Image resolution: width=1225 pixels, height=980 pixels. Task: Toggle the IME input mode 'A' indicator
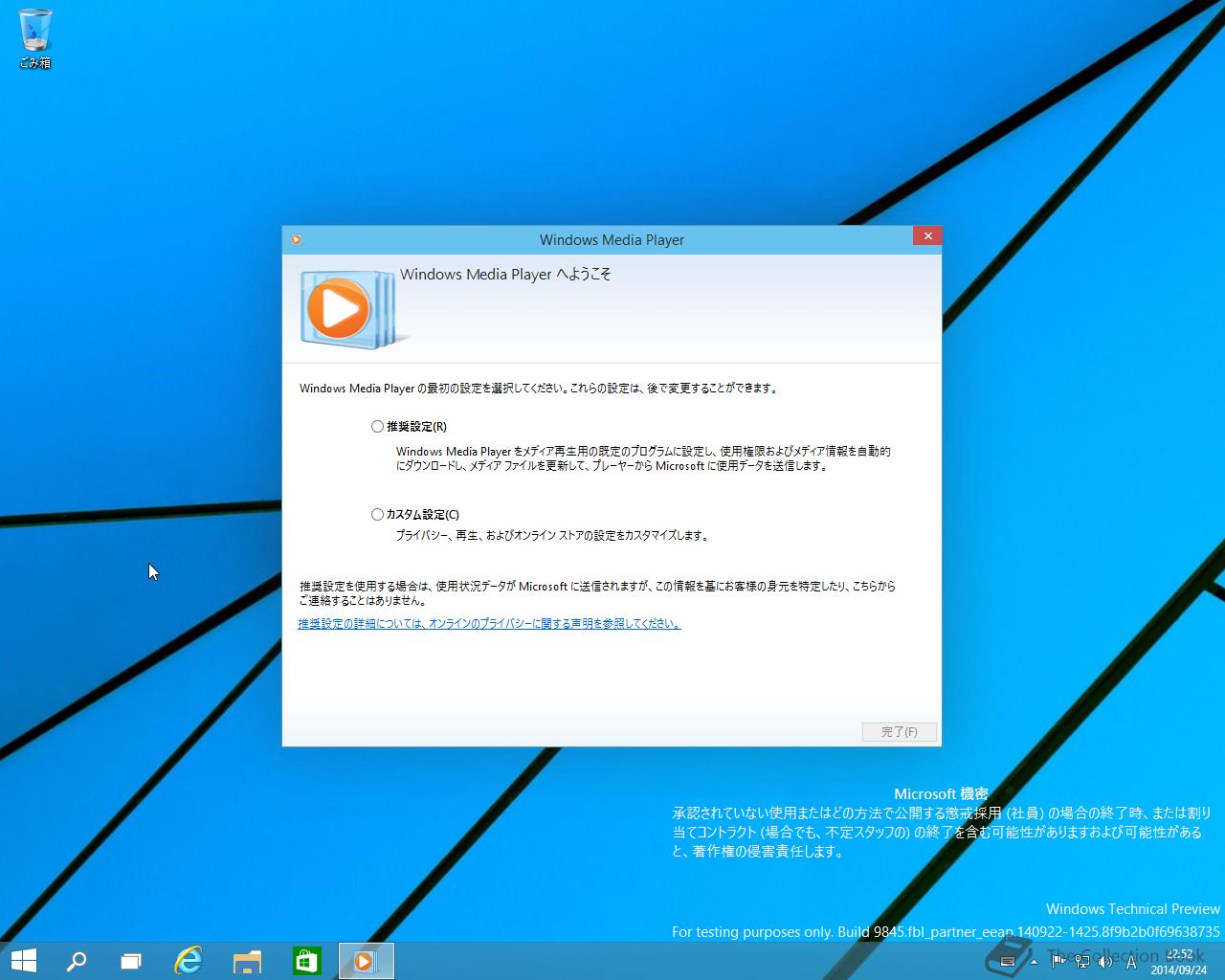click(1131, 962)
